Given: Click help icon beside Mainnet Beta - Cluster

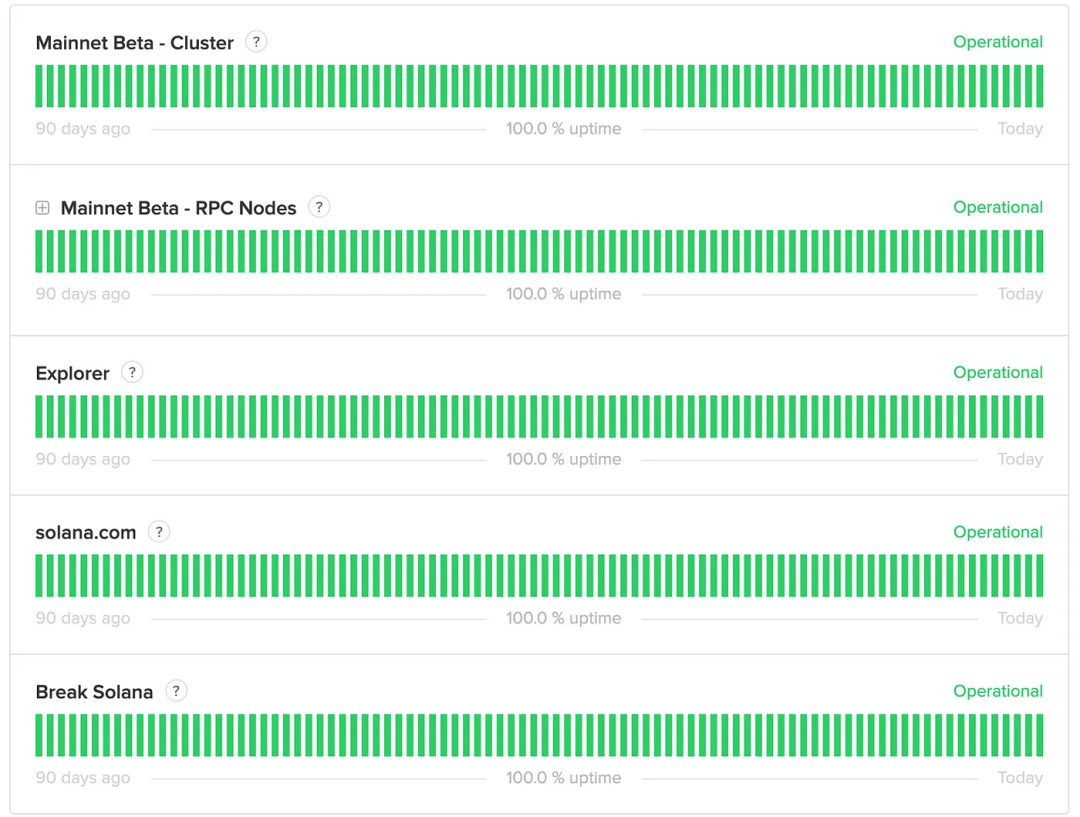Looking at the screenshot, I should (256, 42).
